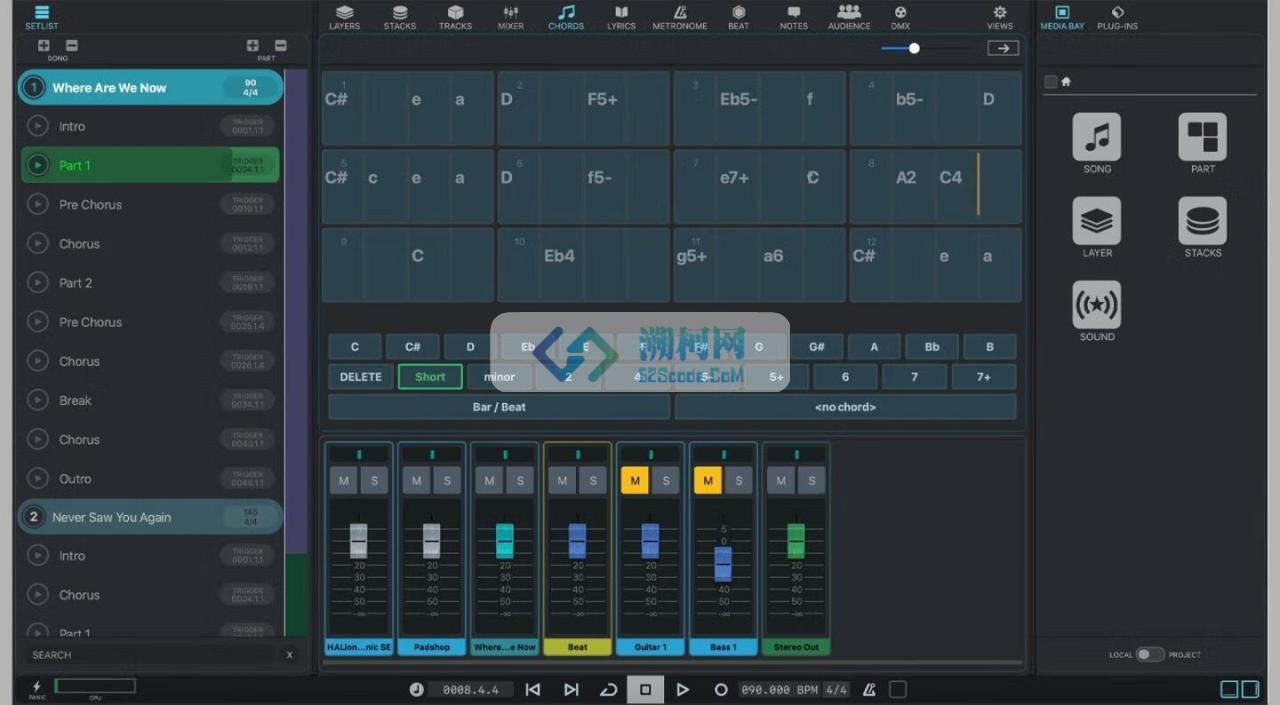Select the Sound icon in Media Bay

tap(1097, 305)
